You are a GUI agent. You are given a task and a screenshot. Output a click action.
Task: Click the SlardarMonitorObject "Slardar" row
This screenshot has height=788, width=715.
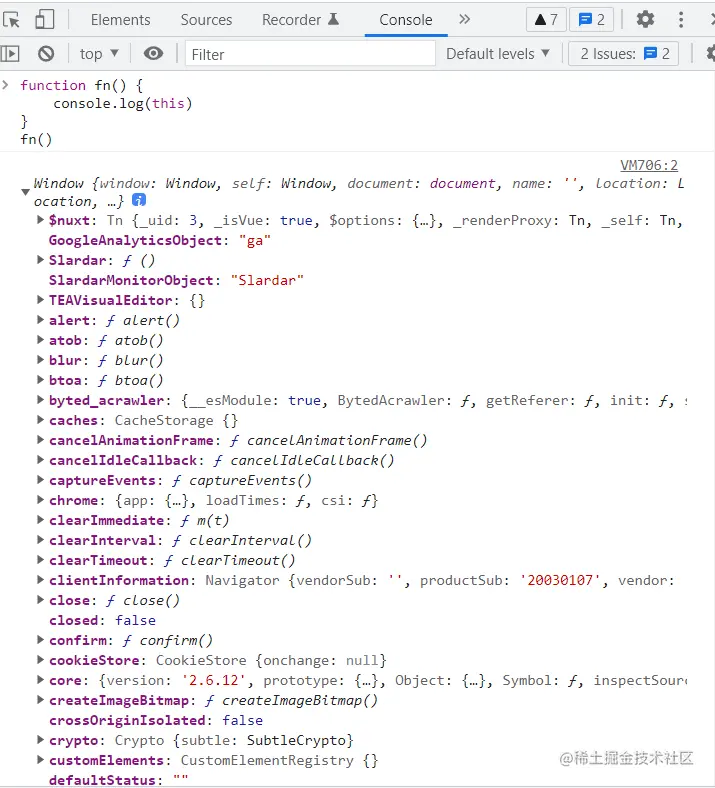point(176,280)
